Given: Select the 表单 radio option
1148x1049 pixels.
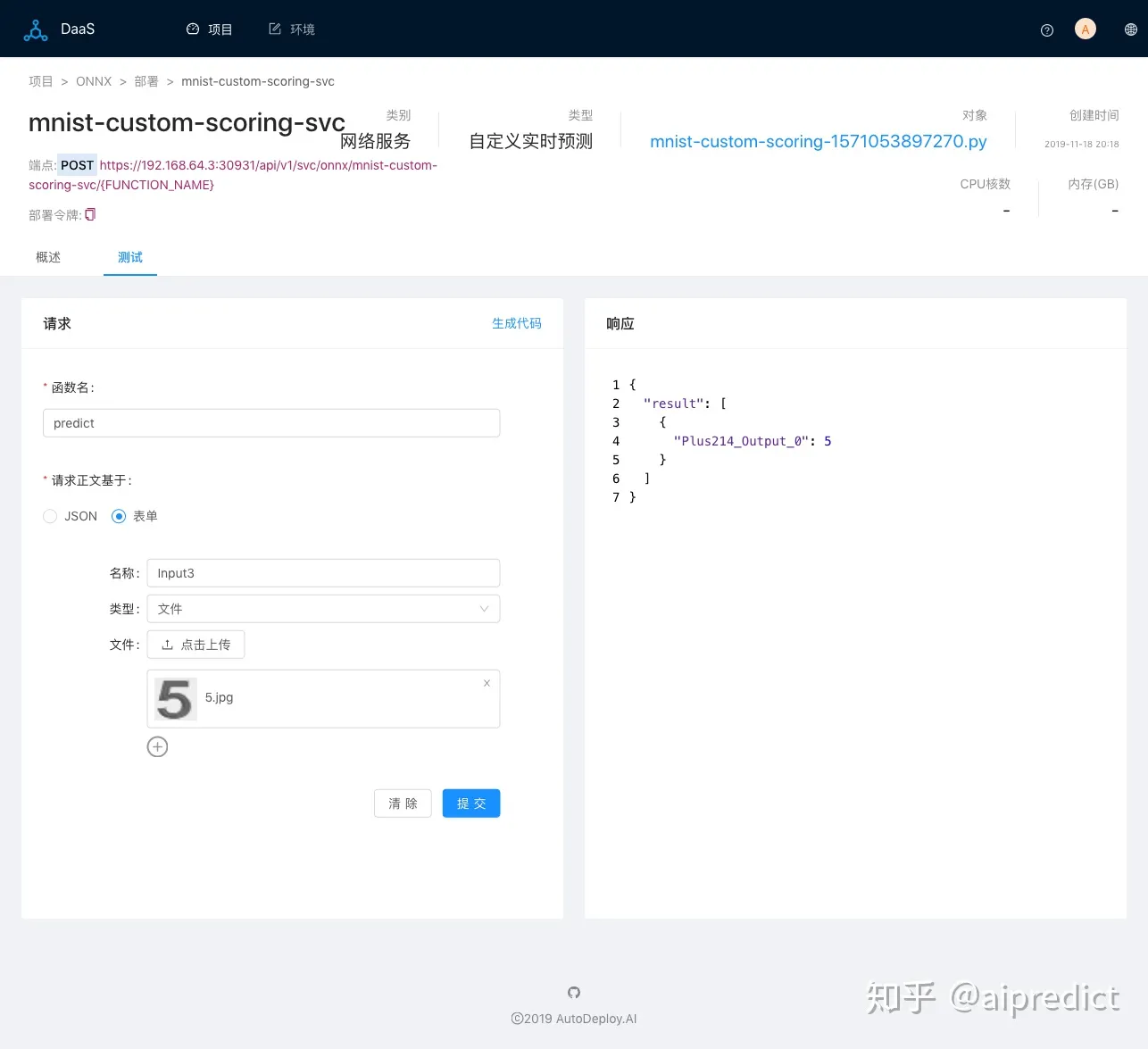Looking at the screenshot, I should coord(119,516).
